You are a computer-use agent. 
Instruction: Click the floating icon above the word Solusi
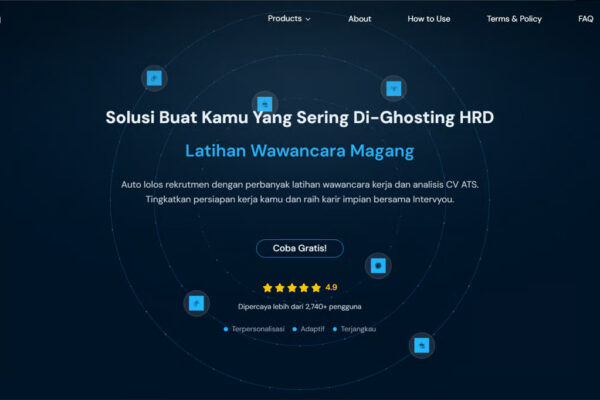154,77
